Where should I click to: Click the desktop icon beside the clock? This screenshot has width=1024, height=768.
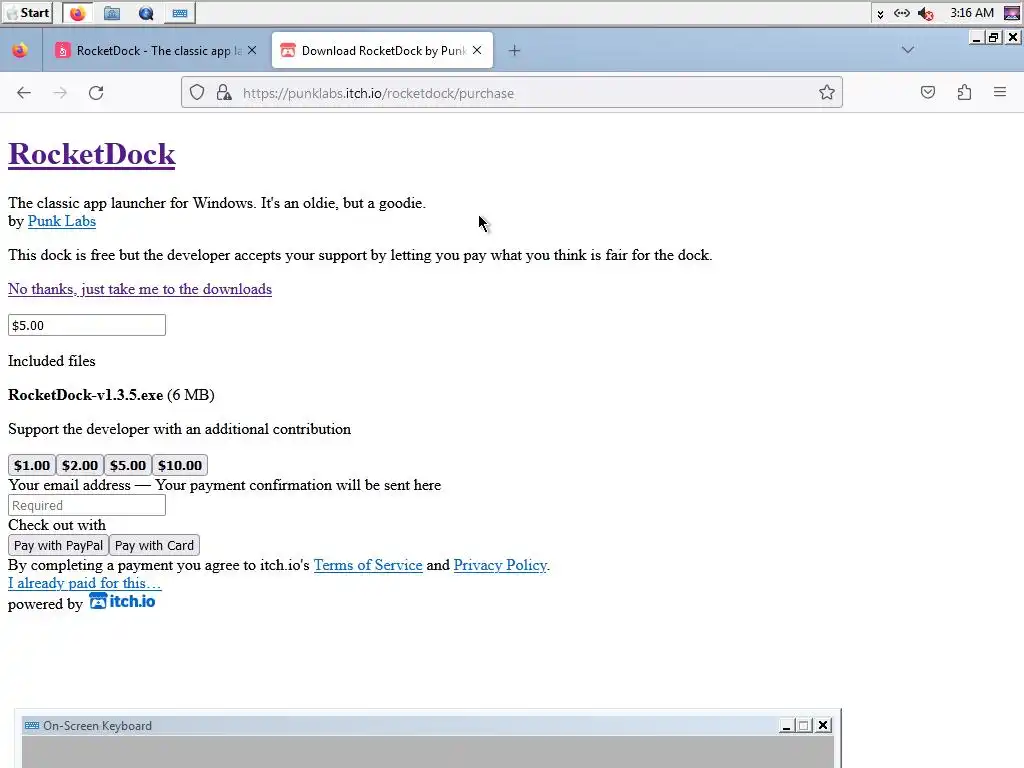coord(1012,13)
